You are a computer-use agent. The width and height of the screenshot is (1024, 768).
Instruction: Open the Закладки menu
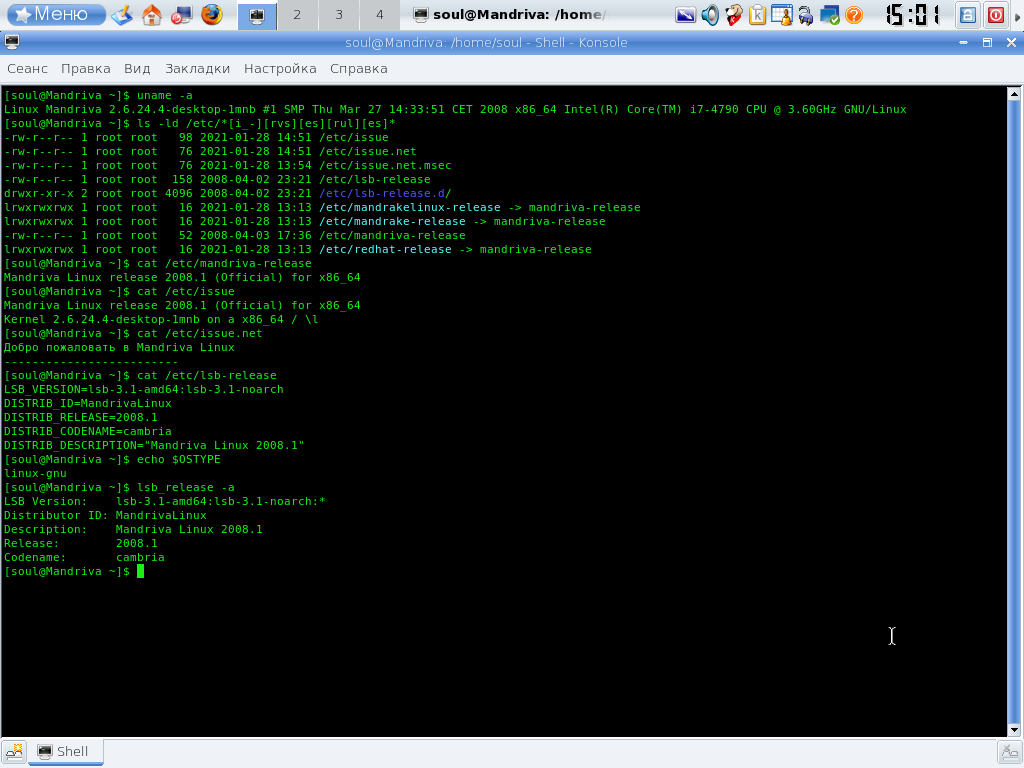(197, 69)
